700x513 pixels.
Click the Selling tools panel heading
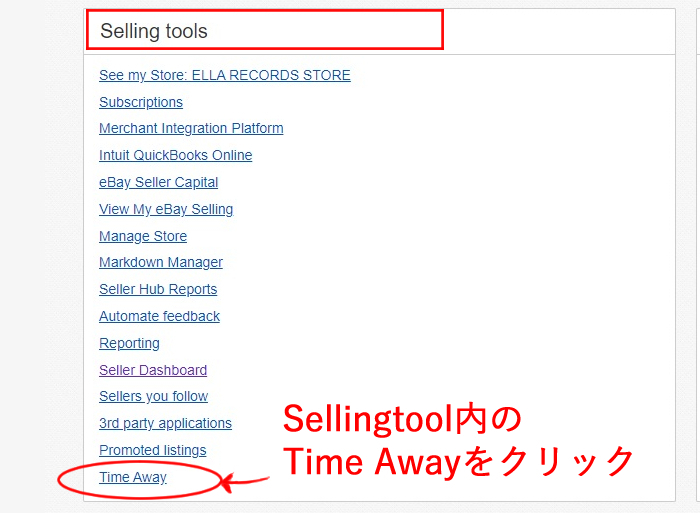(x=154, y=31)
